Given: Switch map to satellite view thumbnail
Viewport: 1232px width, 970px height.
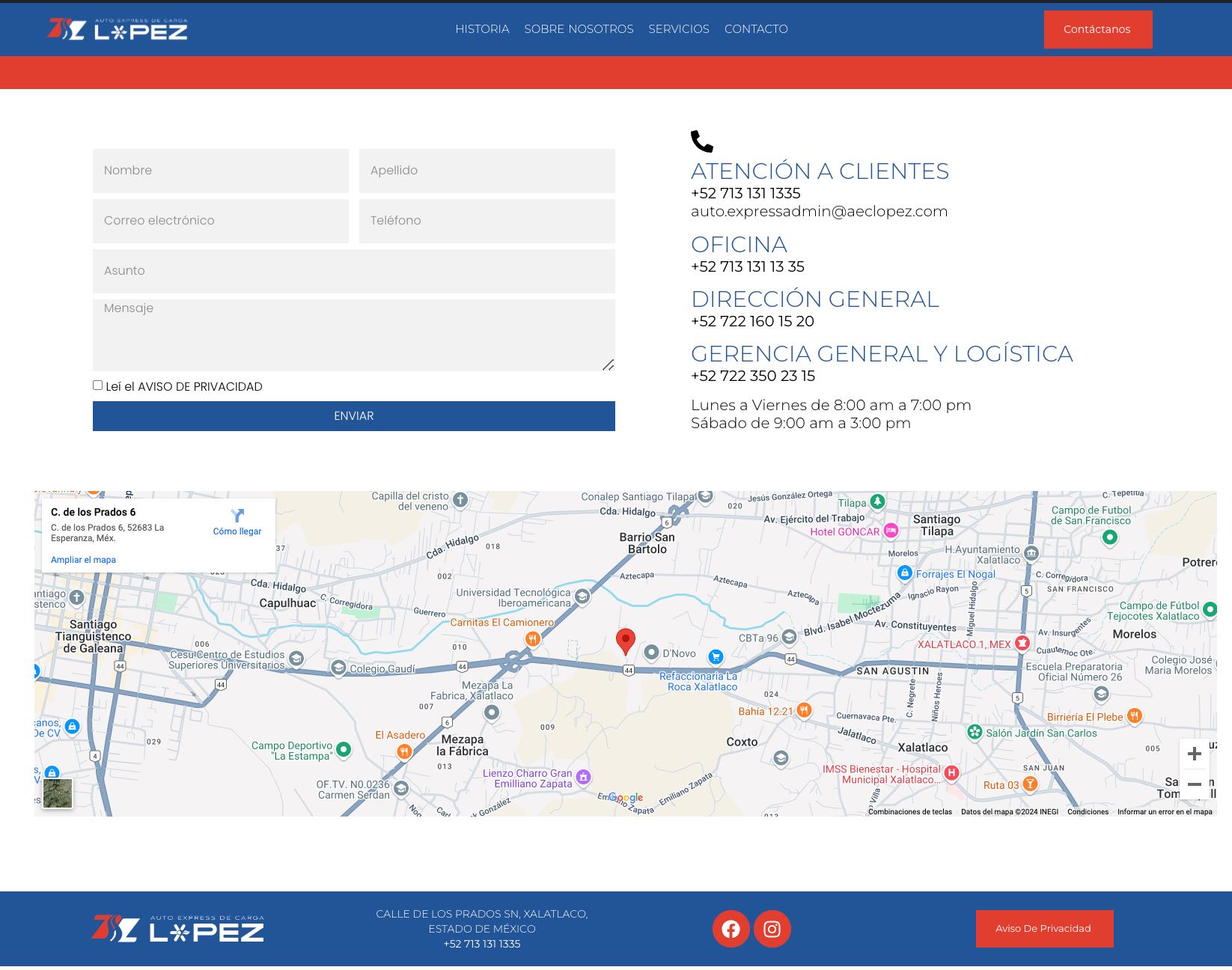Looking at the screenshot, I should tap(58, 793).
